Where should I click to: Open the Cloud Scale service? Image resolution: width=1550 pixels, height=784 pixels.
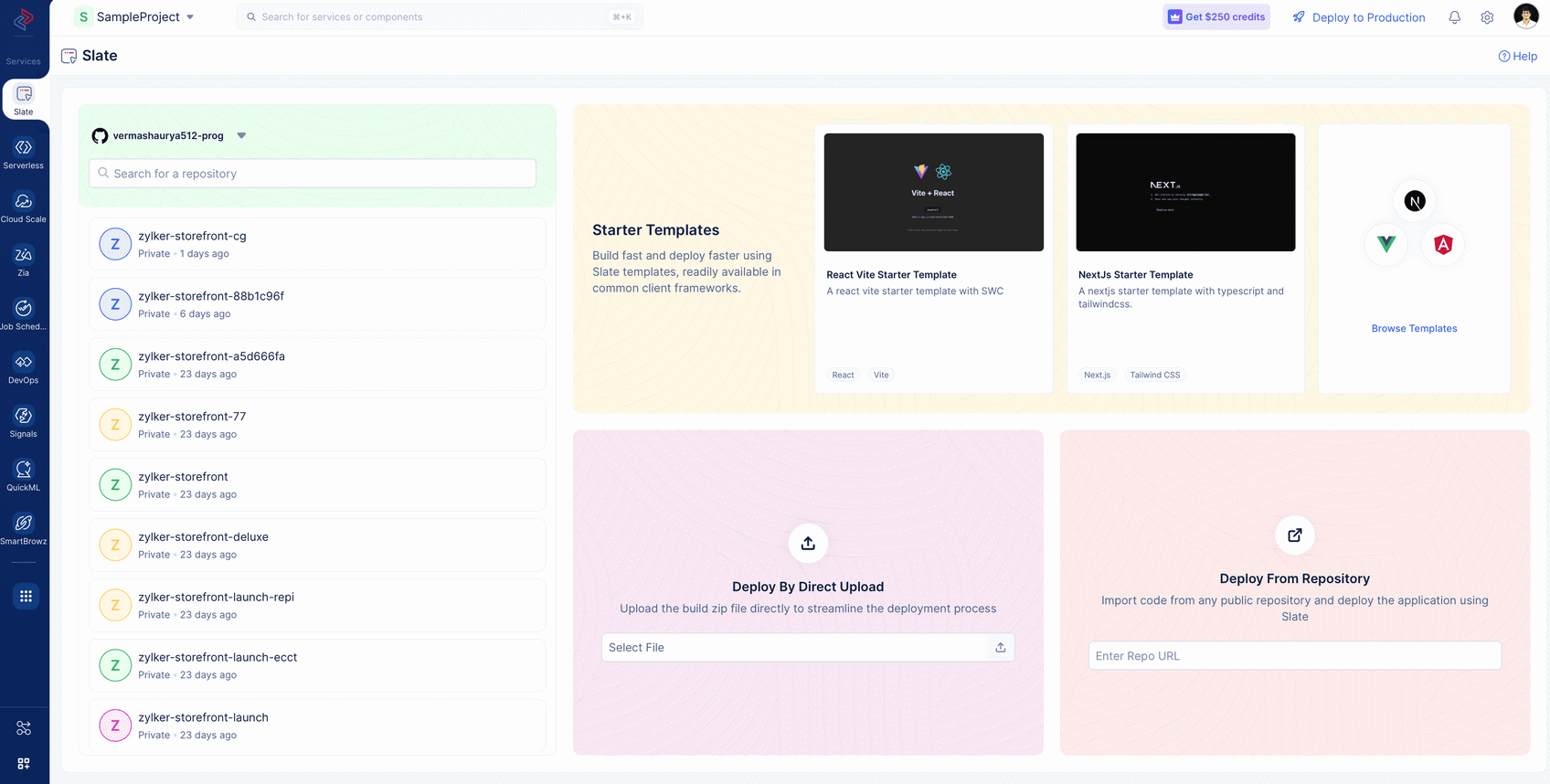[x=24, y=207]
